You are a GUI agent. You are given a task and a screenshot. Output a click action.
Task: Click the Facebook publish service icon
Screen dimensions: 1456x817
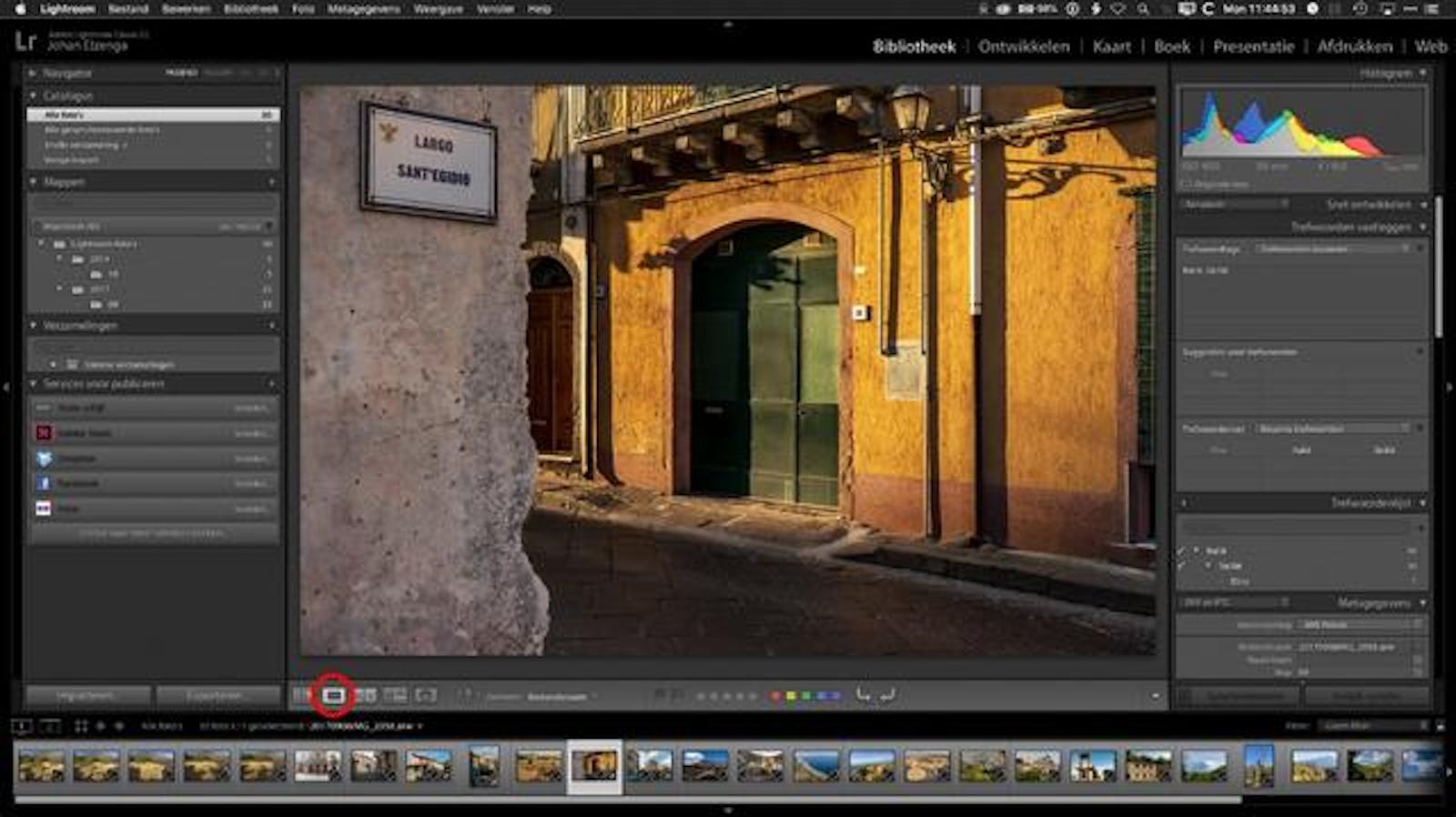point(43,483)
